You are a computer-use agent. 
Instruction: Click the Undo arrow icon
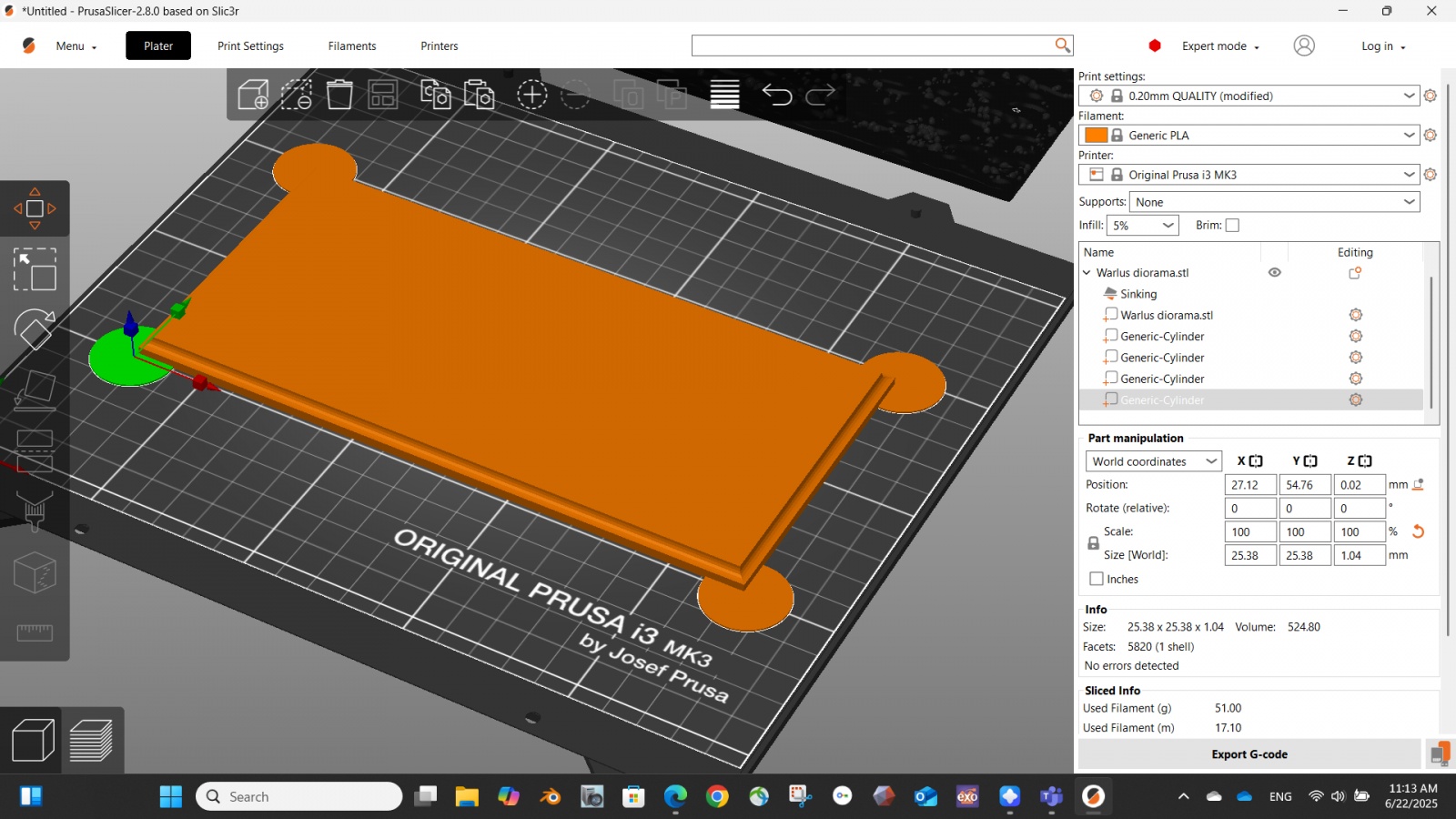776,95
